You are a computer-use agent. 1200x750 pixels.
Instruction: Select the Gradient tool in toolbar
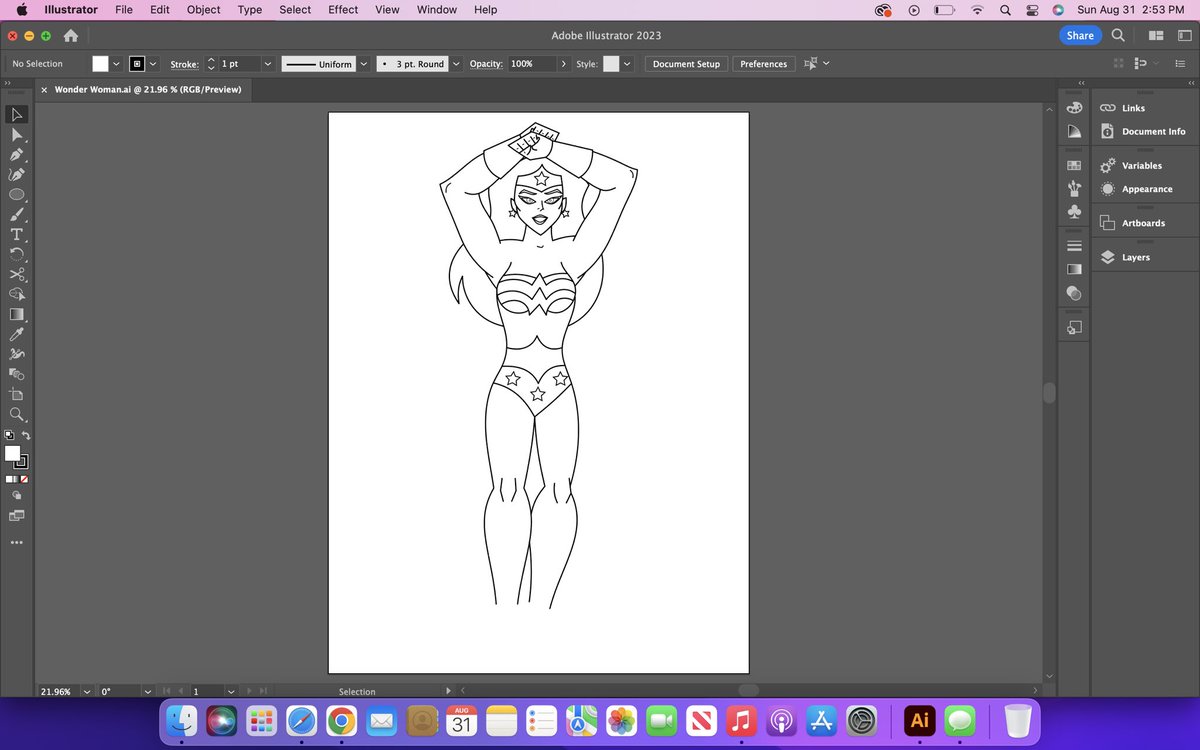pyautogui.click(x=16, y=314)
